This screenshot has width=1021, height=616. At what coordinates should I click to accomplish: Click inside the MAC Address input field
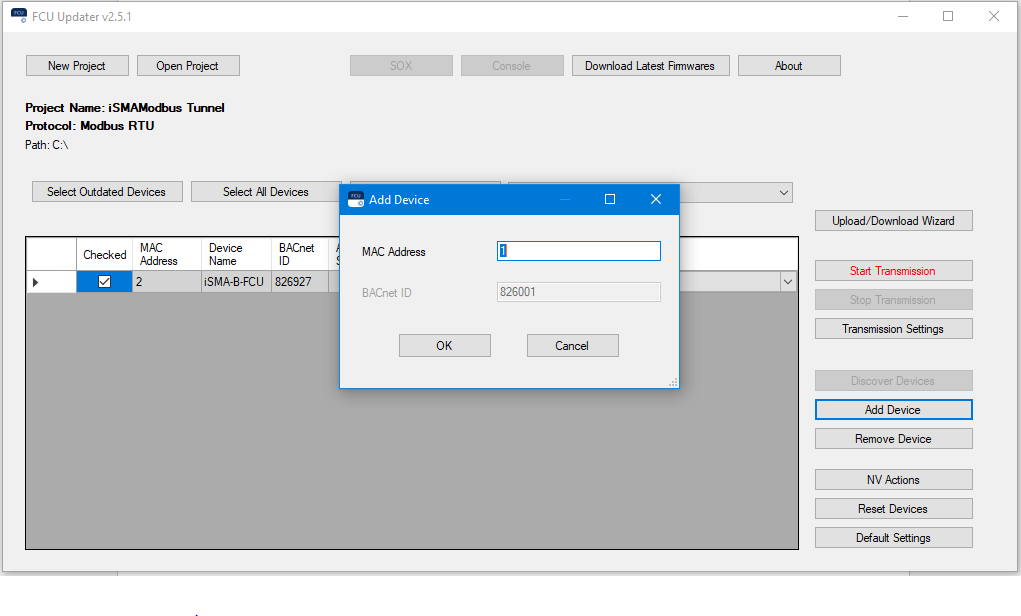point(578,251)
